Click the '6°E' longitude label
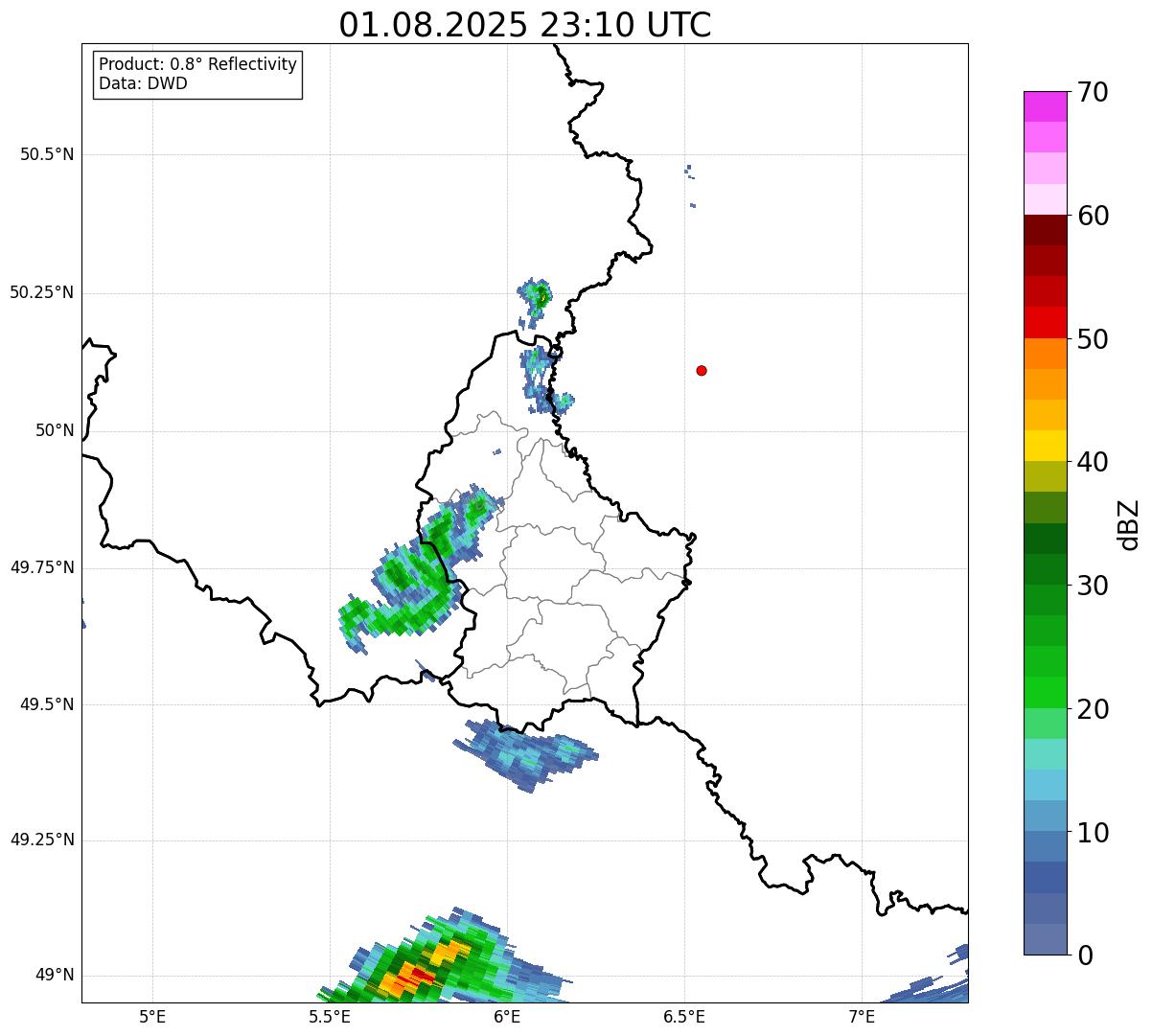1152x1036 pixels. coord(508,1016)
